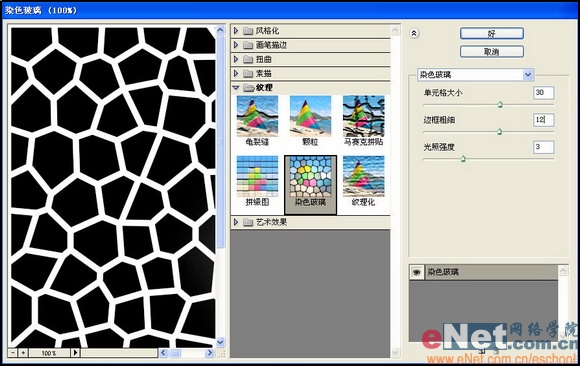Open the zoom percentage popup arrow

coord(75,353)
